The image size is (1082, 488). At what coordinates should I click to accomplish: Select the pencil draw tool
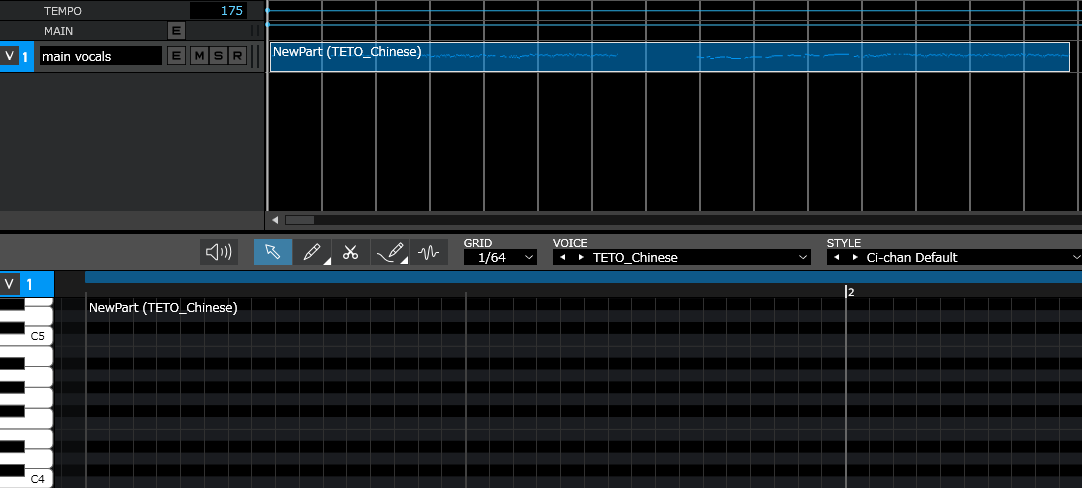click(312, 252)
